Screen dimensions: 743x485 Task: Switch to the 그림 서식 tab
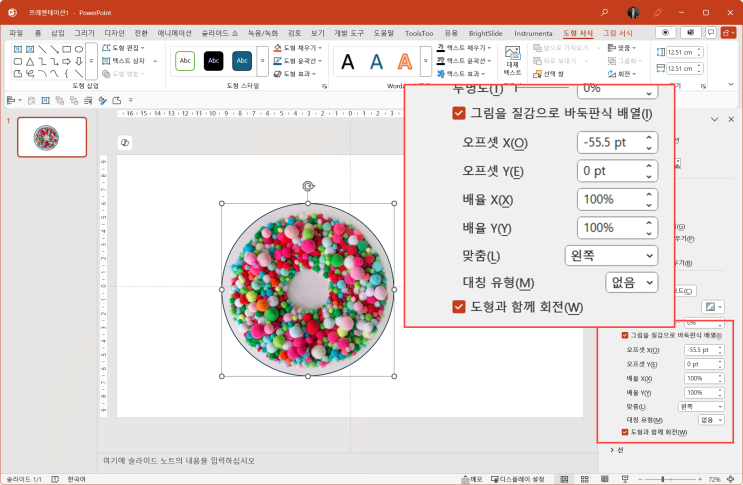pos(617,33)
